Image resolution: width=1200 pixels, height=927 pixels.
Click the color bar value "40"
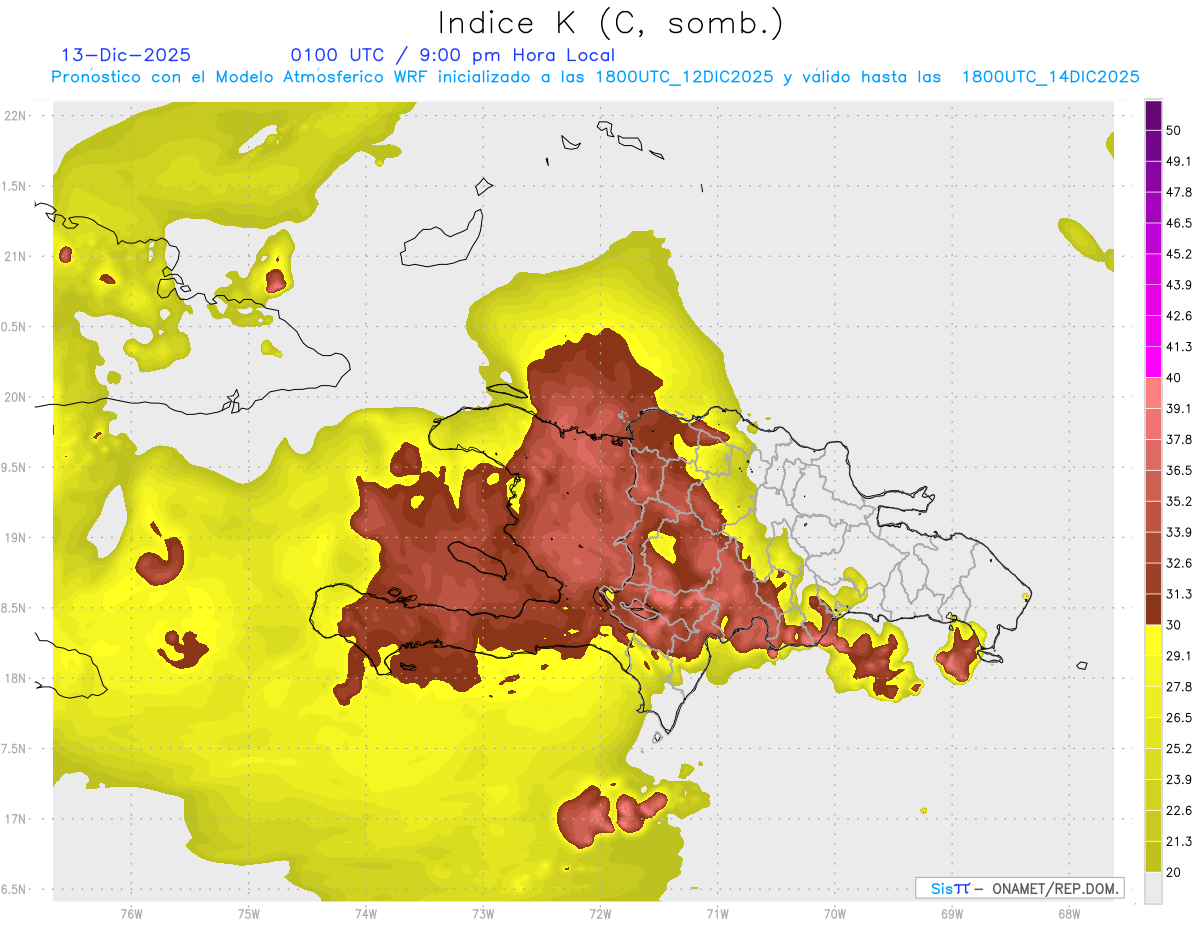point(1173,377)
